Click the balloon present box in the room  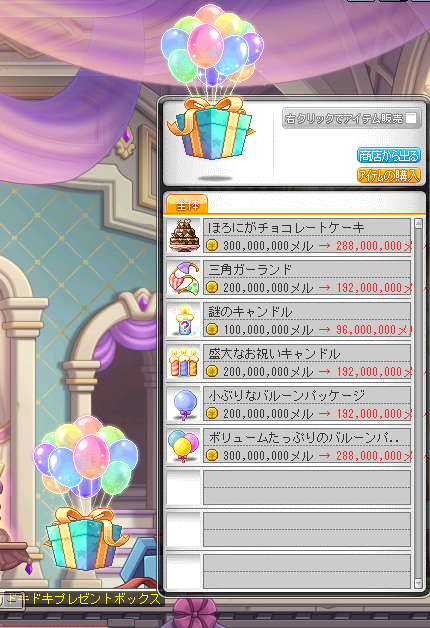[x=85, y=493]
